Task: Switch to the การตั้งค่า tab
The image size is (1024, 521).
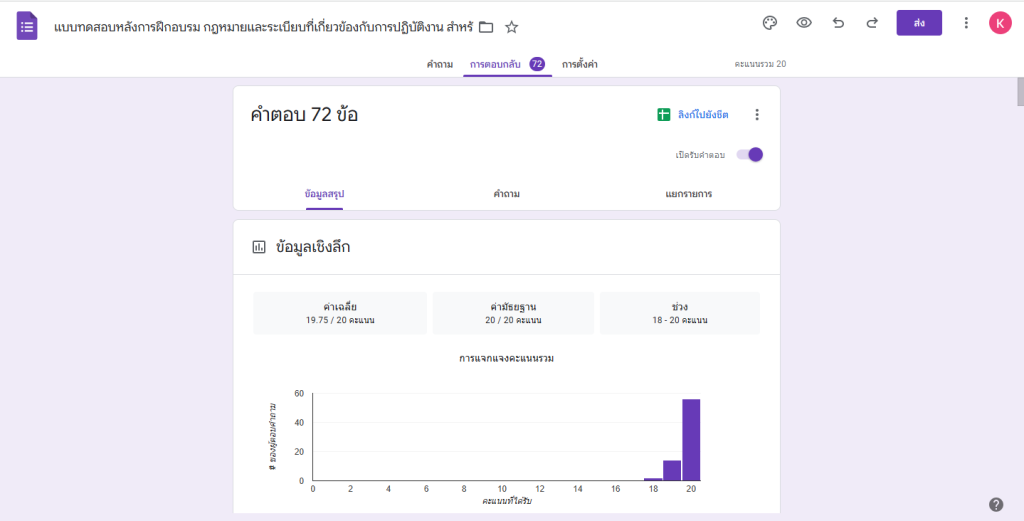Action: (x=580, y=64)
